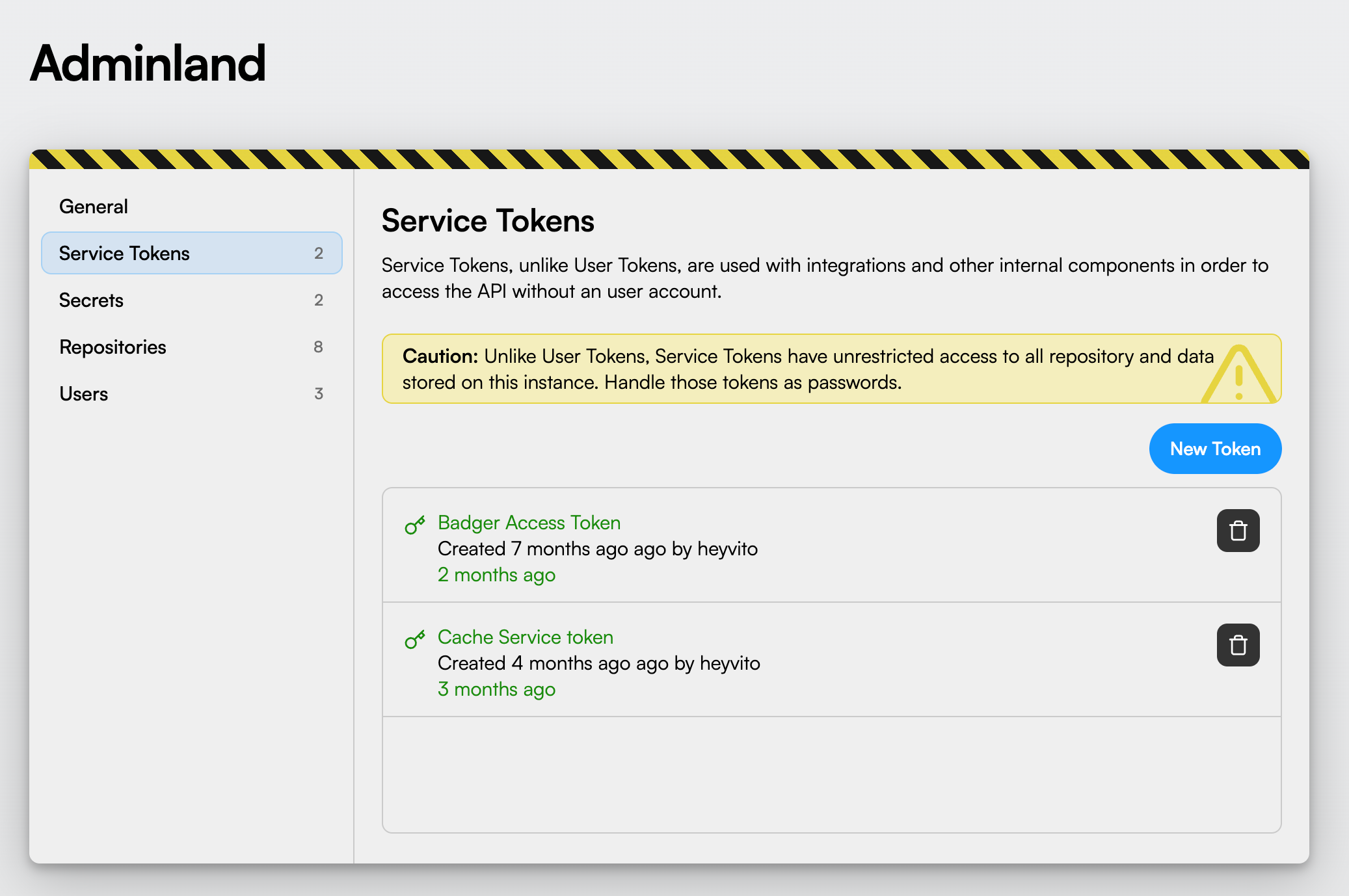Open the Cache Service token link
This screenshot has height=896, width=1349.
526,637
